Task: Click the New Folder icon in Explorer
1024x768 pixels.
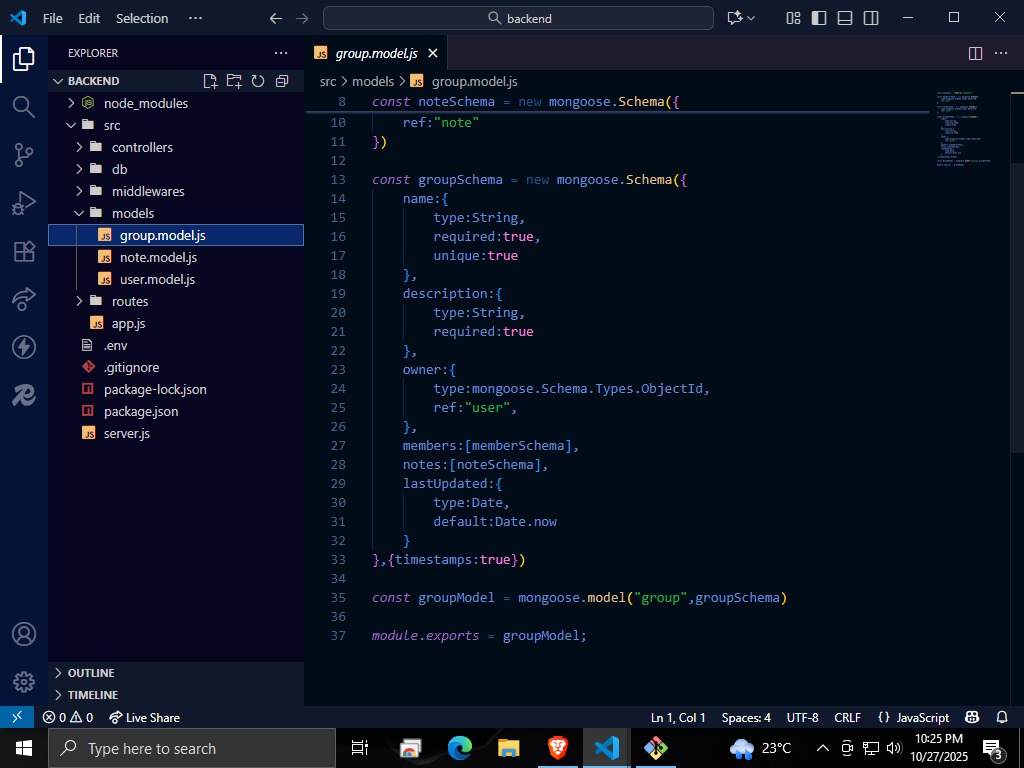Action: coord(233,81)
